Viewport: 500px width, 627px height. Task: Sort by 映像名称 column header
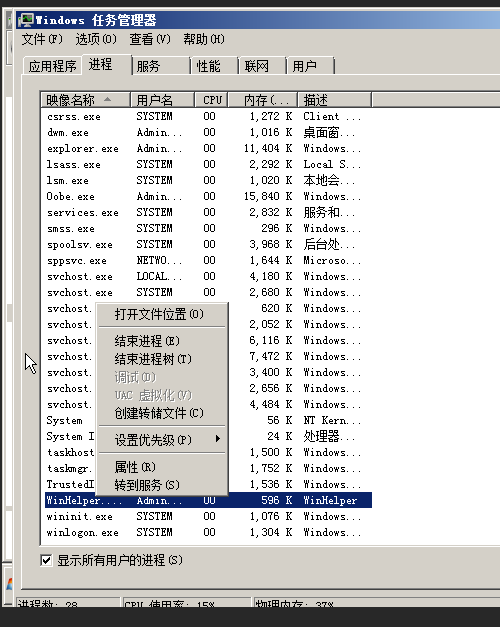point(86,100)
